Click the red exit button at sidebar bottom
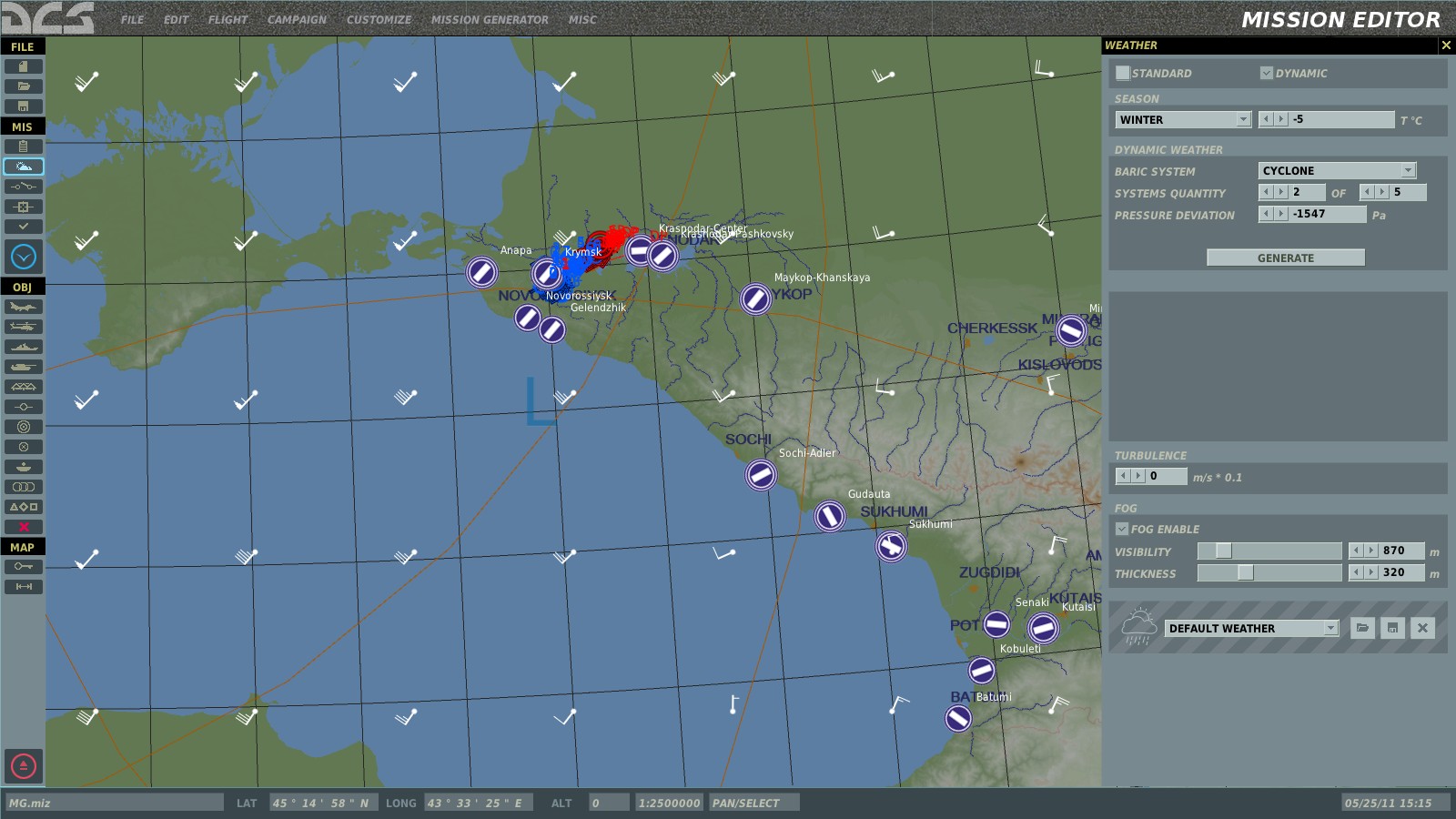1456x819 pixels. coord(24,766)
